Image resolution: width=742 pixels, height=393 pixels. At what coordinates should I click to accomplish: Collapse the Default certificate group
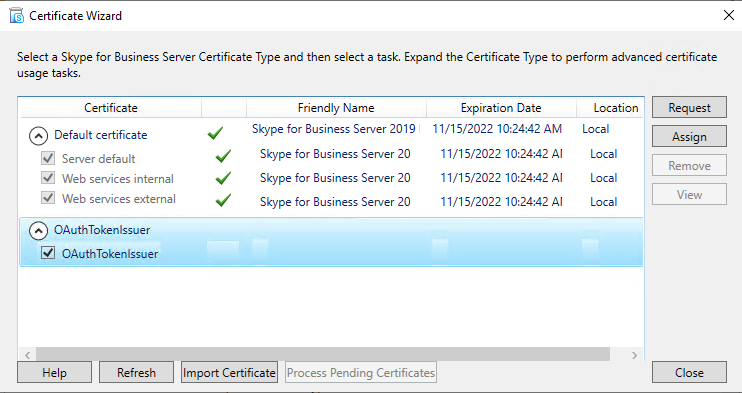(x=38, y=136)
